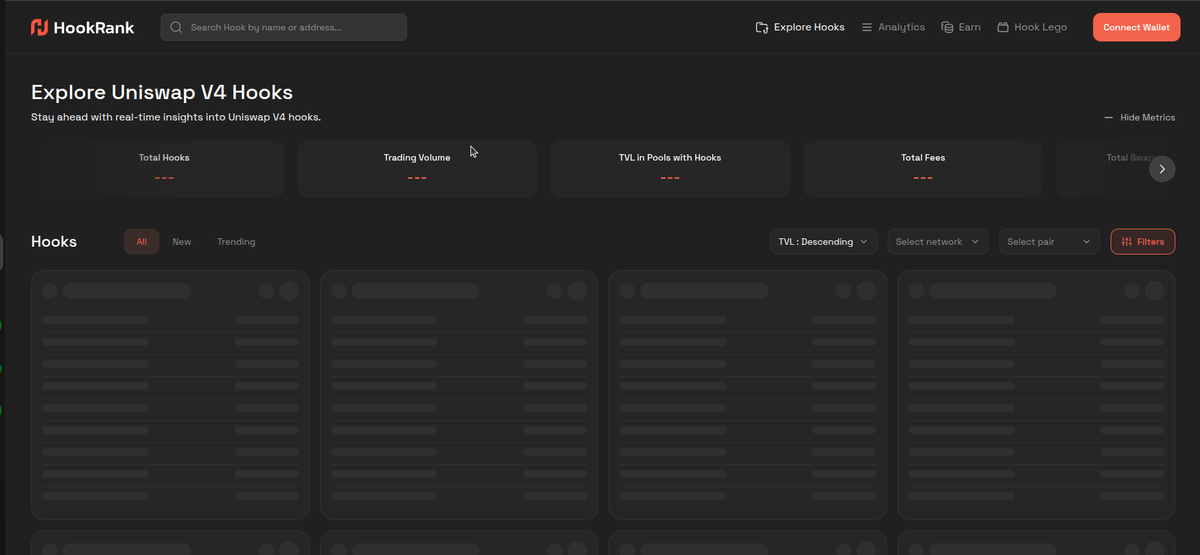The width and height of the screenshot is (1200, 555).
Task: Click the HookRank brand name text
Action: point(95,28)
